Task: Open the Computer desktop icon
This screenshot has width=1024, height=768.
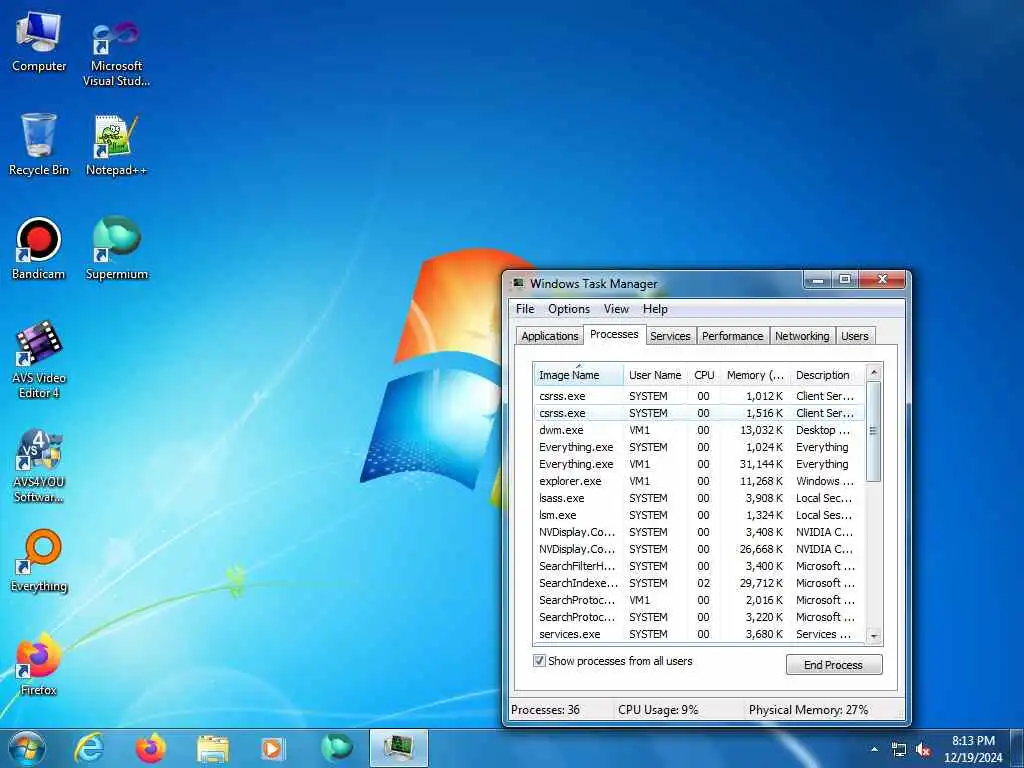Action: coord(39,41)
